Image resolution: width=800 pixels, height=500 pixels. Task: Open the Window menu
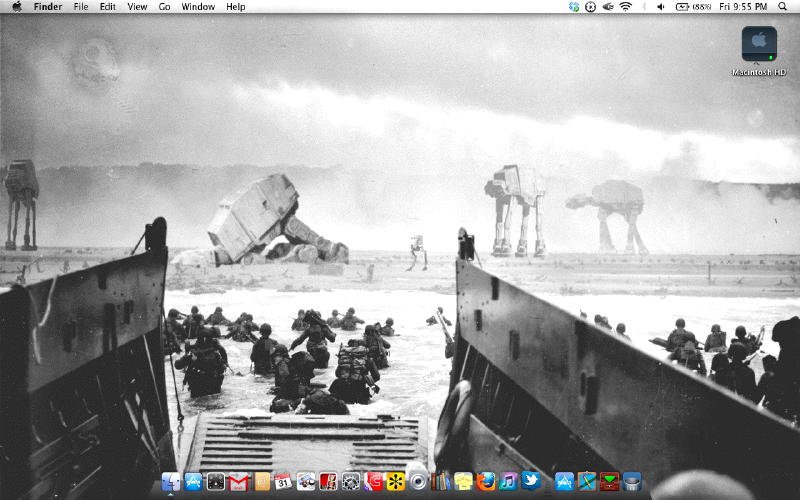click(x=198, y=7)
